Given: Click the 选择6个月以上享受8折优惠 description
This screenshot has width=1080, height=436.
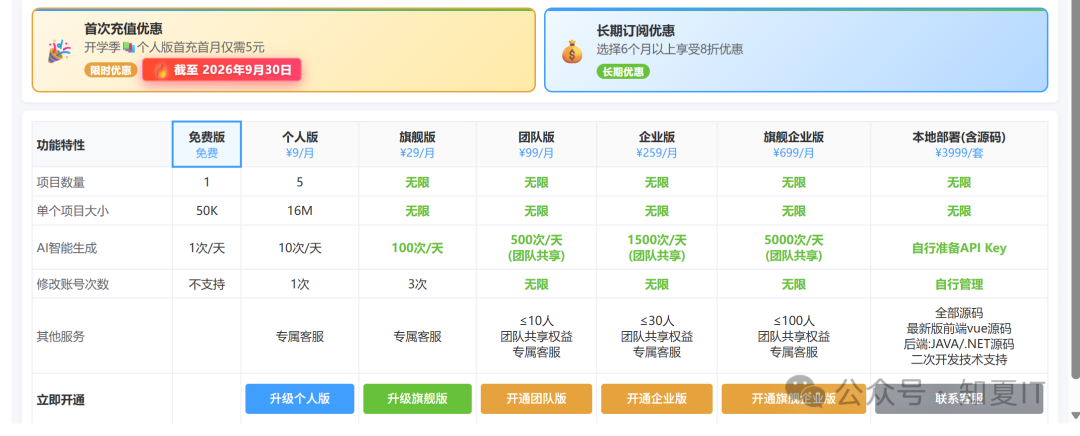Looking at the screenshot, I should (x=669, y=50).
